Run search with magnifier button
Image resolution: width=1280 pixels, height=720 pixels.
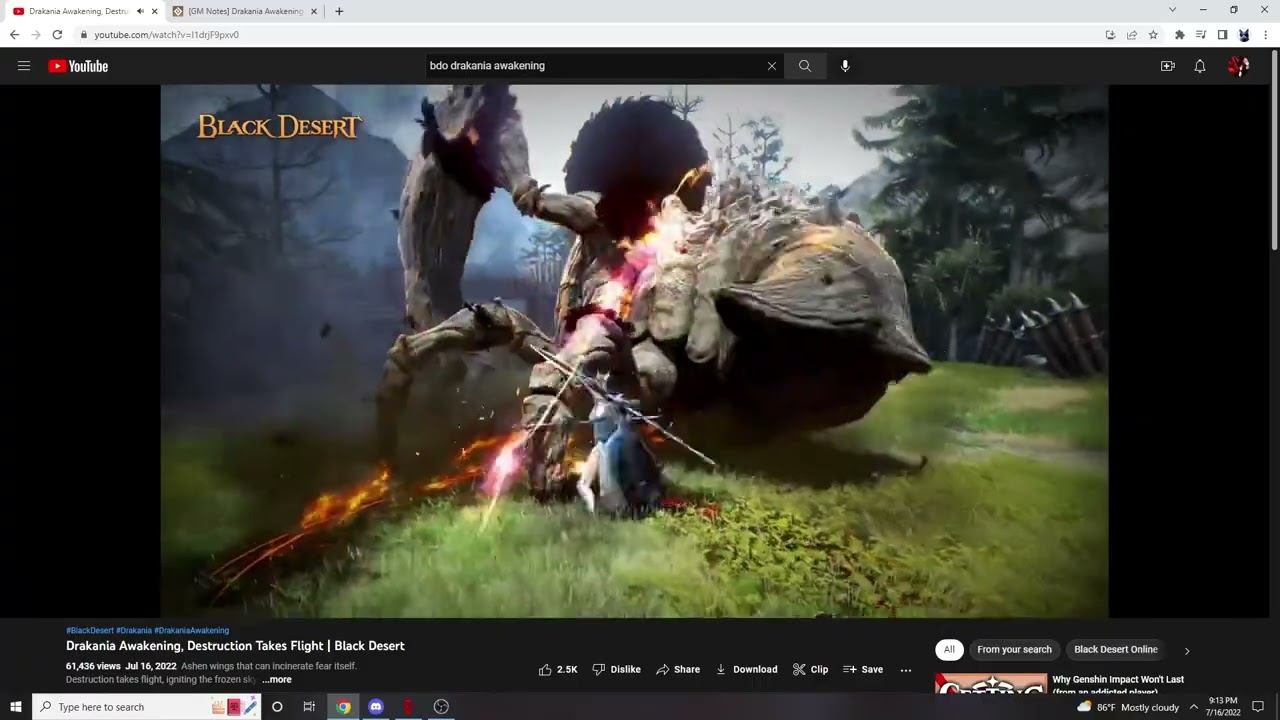pyautogui.click(x=804, y=66)
